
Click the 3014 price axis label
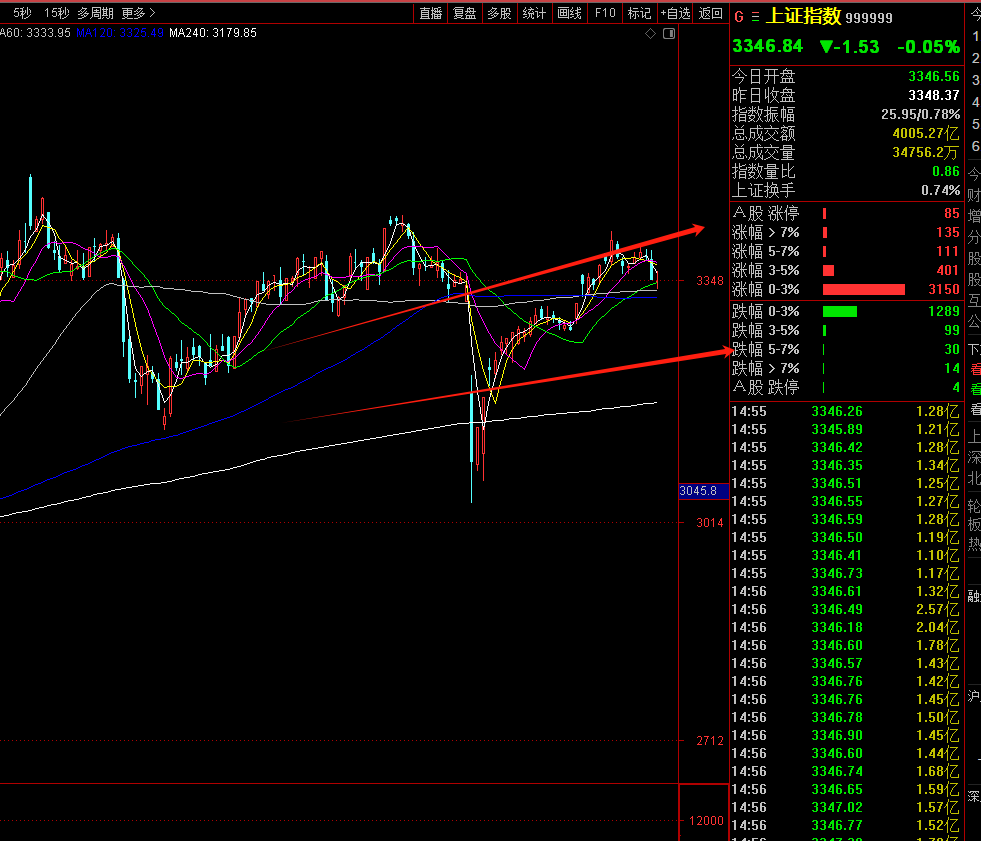click(709, 522)
